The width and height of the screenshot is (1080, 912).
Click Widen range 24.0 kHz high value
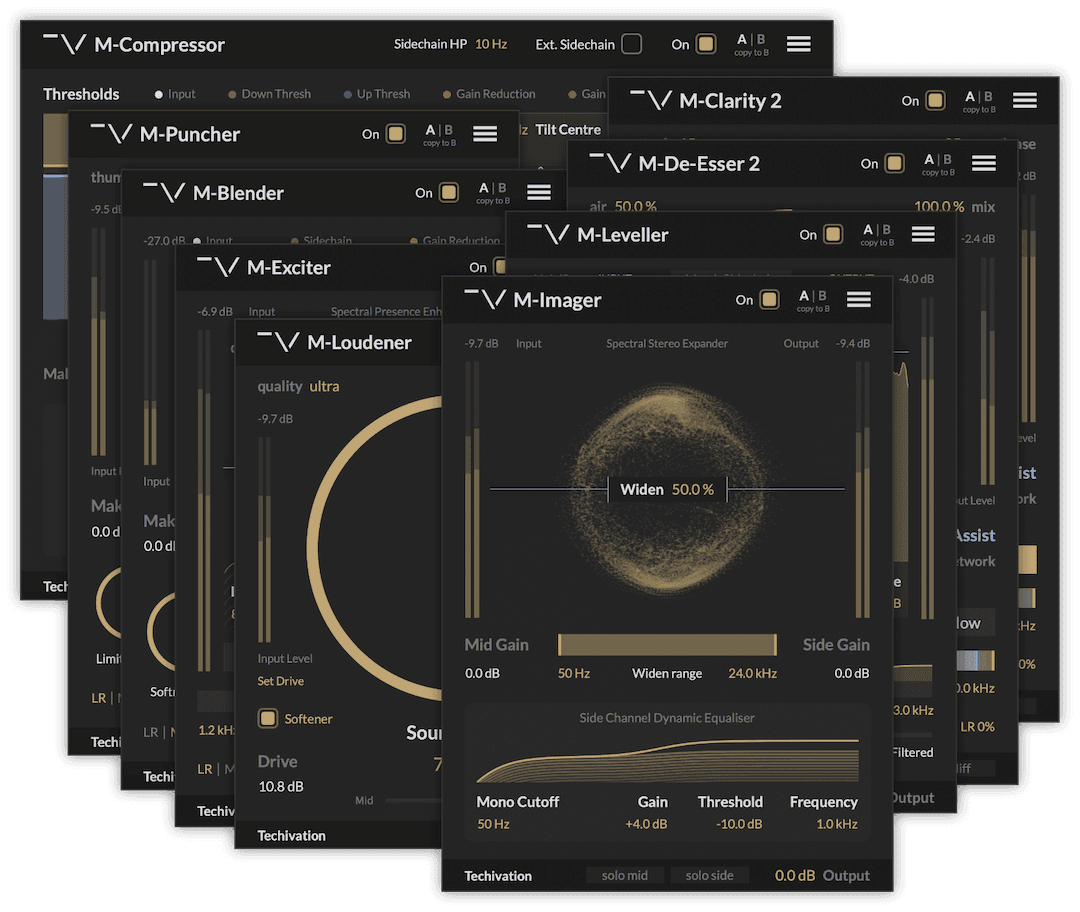[752, 673]
